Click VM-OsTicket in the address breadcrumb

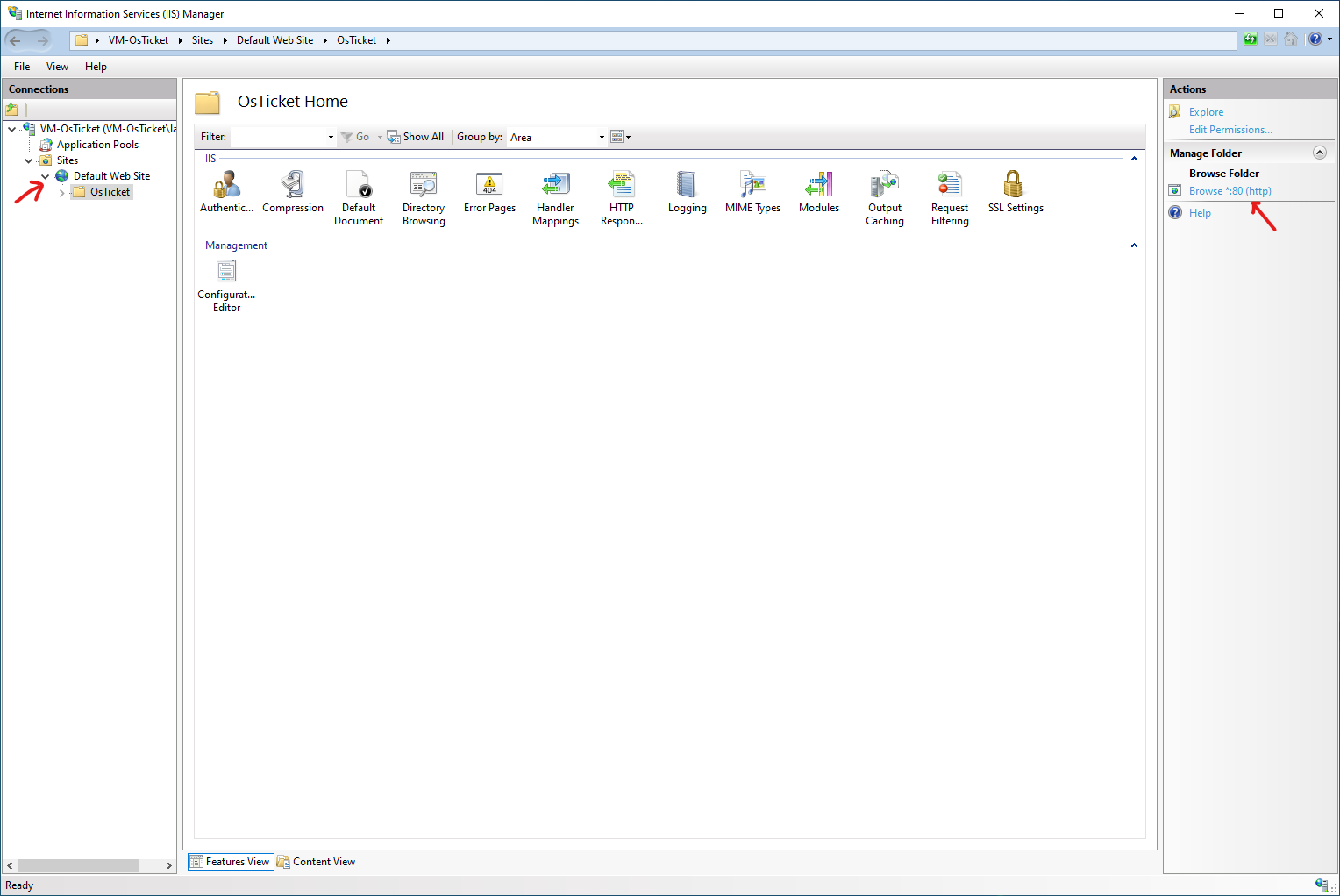tap(139, 40)
